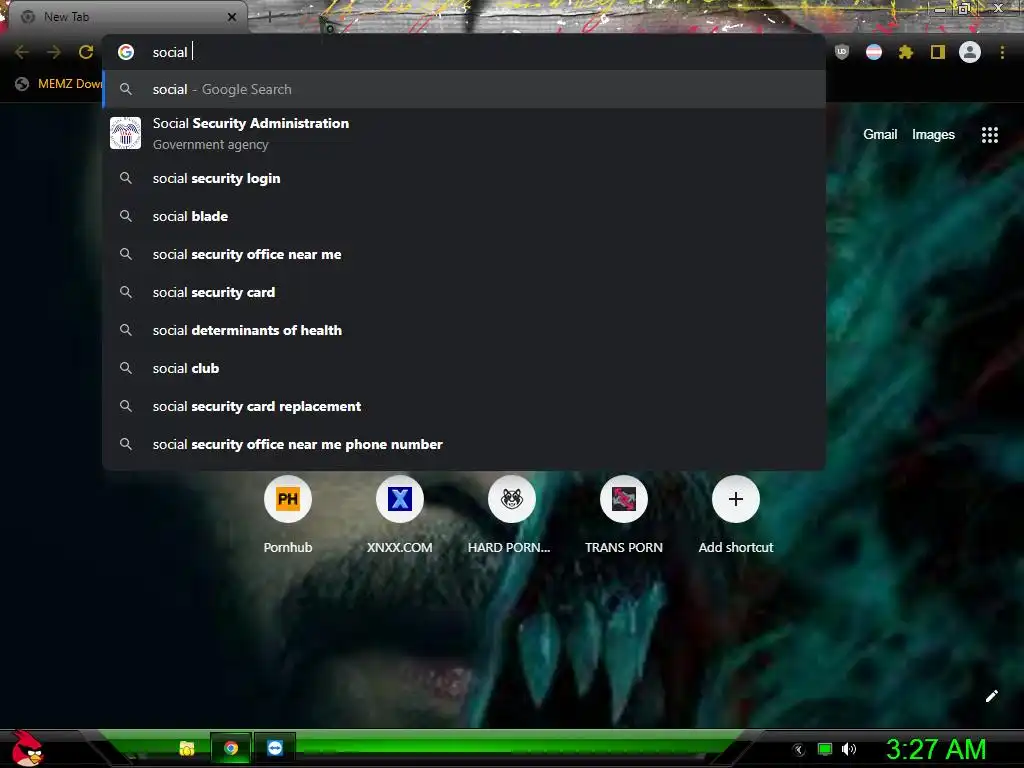Viewport: 1024px width, 768px height.
Task: Choose 'social security login' suggestion
Action: coord(464,178)
